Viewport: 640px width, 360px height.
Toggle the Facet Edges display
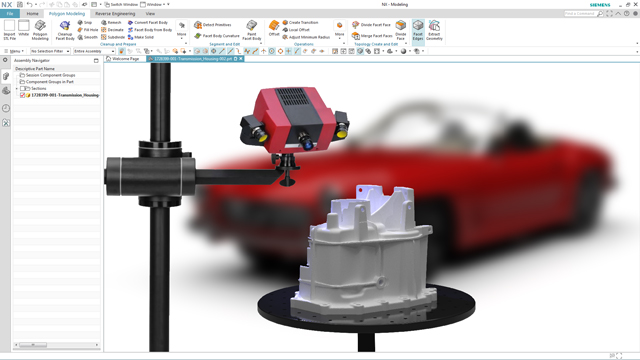click(x=418, y=30)
